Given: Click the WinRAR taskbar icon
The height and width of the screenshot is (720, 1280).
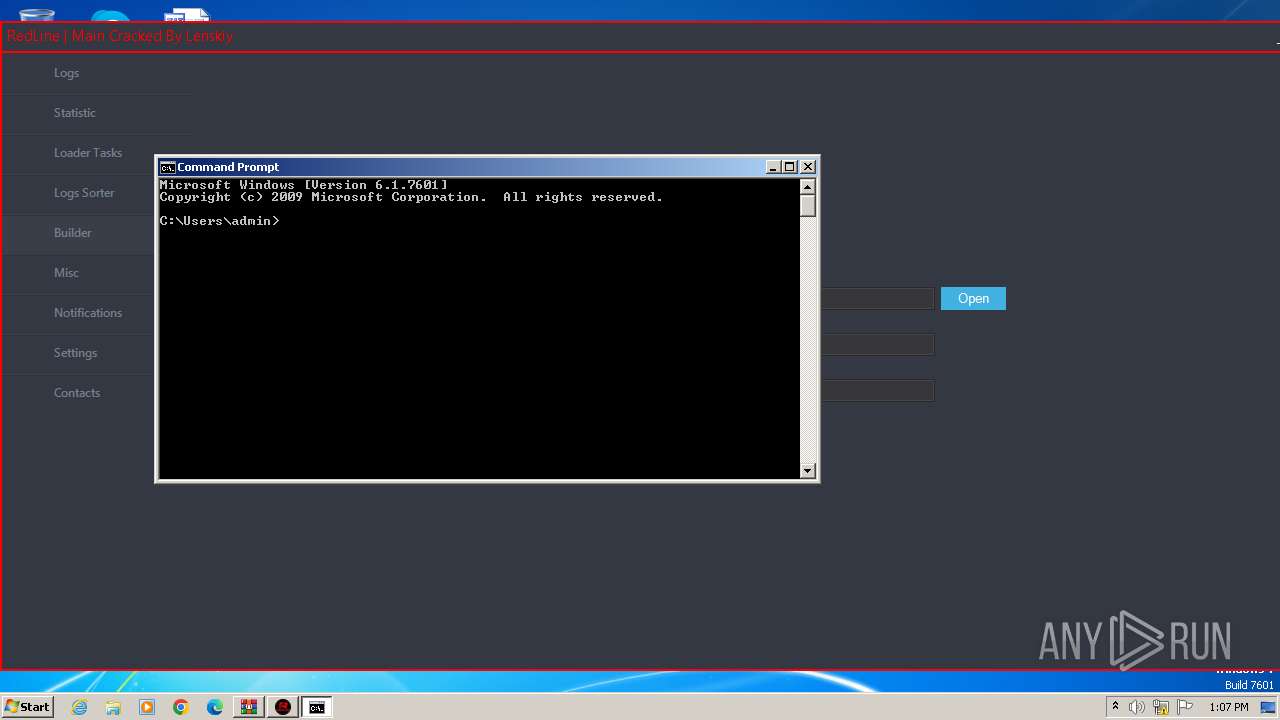Looking at the screenshot, I should [x=249, y=707].
